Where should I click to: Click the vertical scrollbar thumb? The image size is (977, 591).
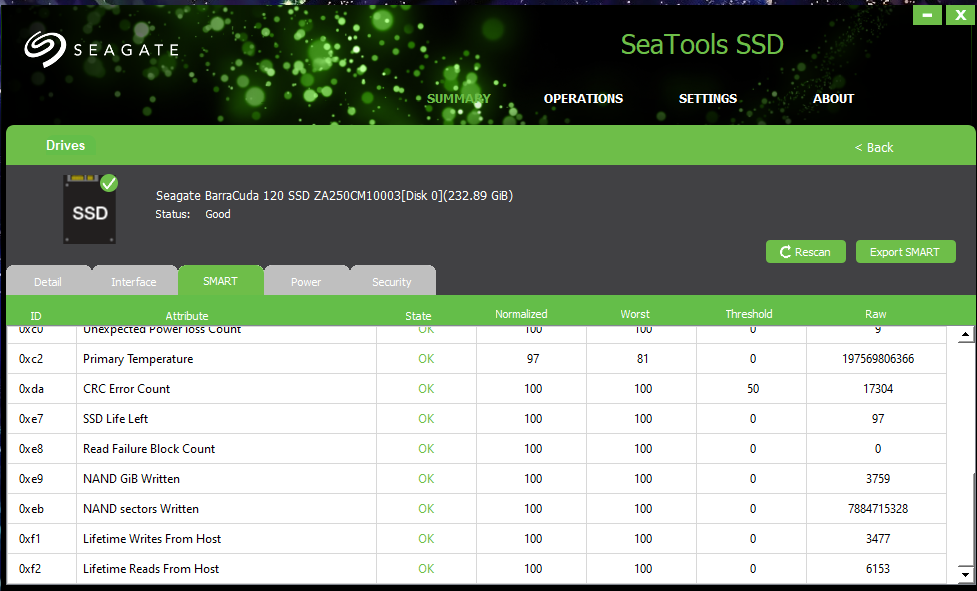pyautogui.click(x=965, y=520)
